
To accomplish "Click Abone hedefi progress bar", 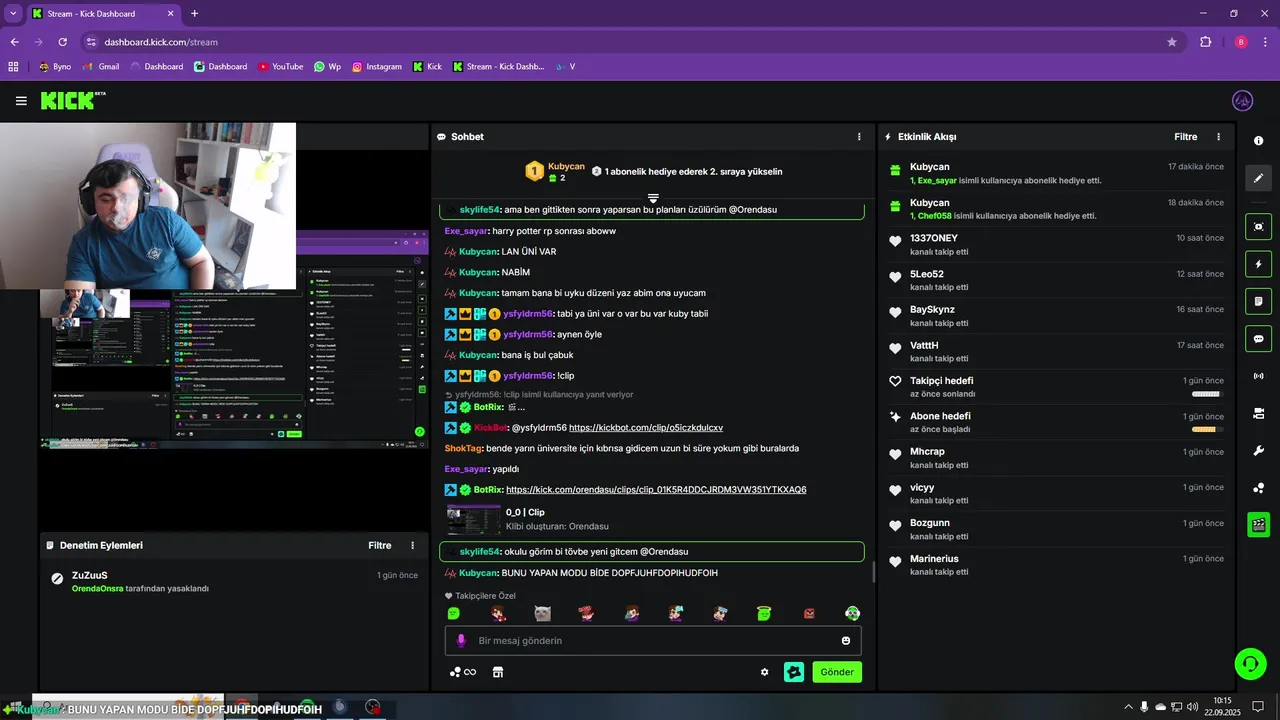I will pos(1206,430).
